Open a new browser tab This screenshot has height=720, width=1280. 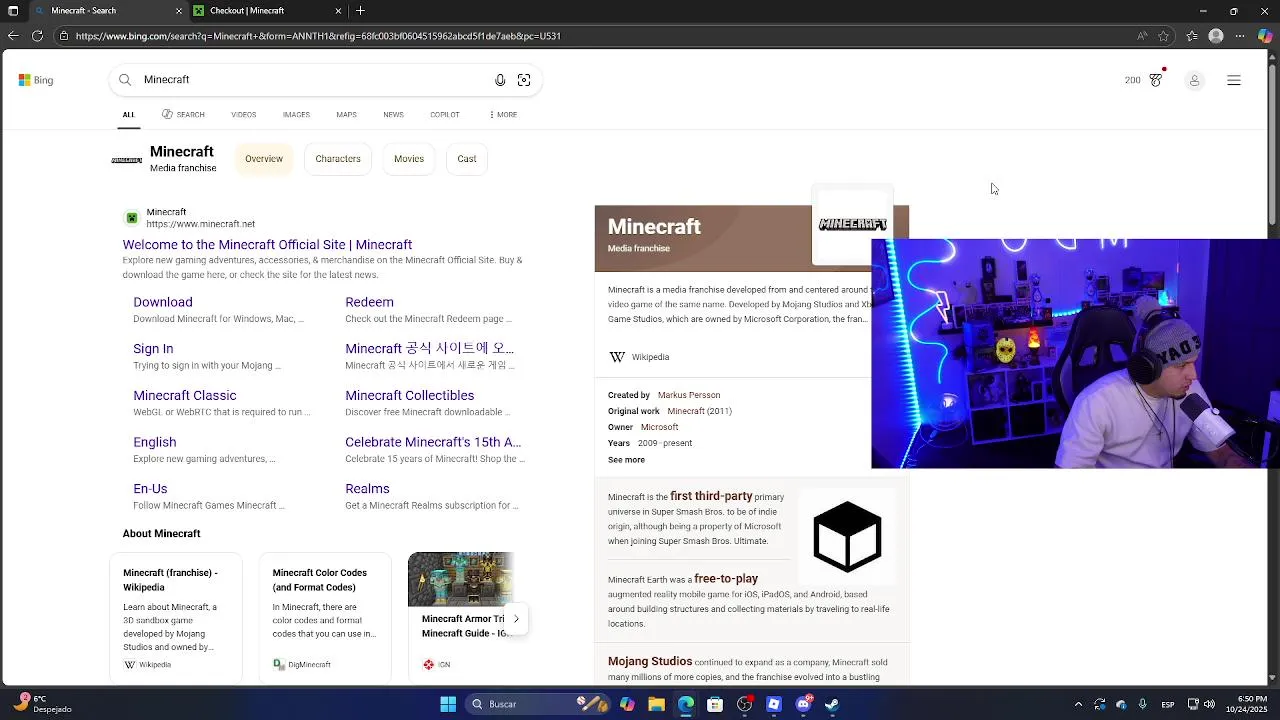click(x=360, y=11)
